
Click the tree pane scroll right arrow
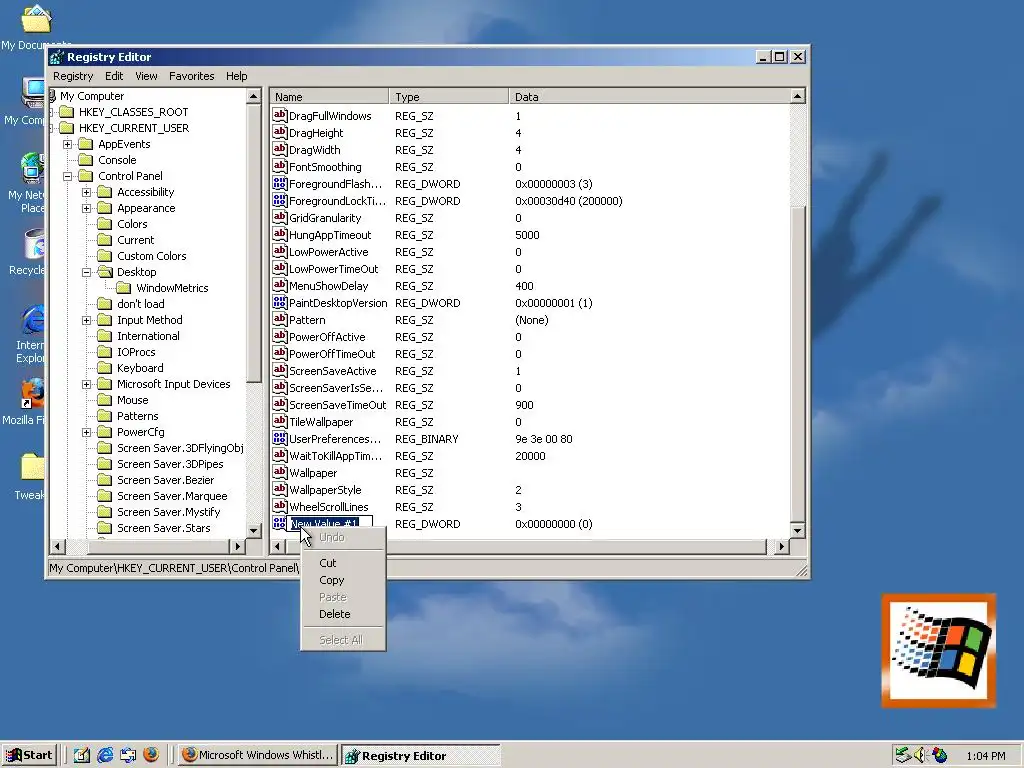(x=238, y=546)
